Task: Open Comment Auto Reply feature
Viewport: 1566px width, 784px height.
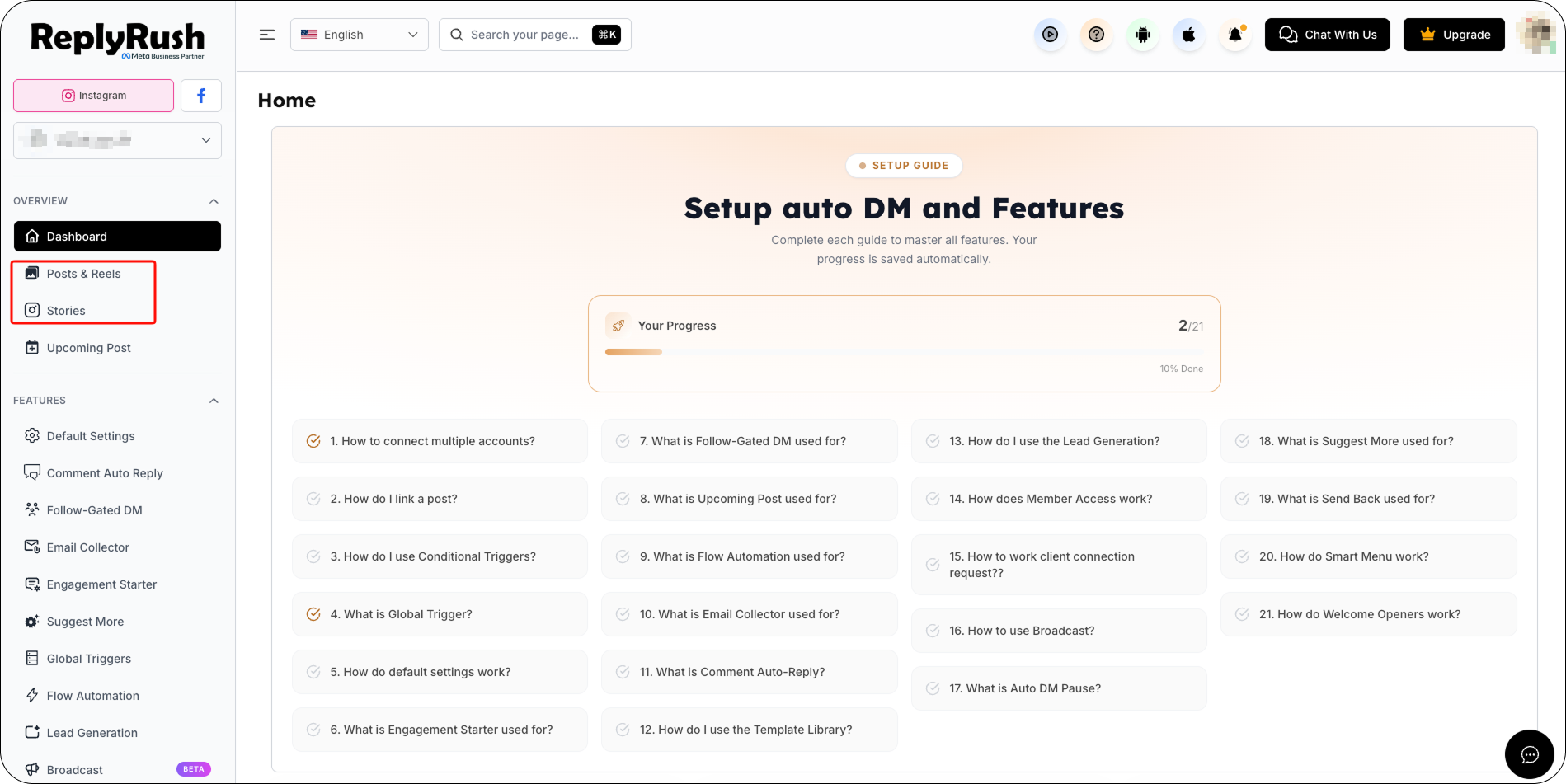Action: pos(117,472)
